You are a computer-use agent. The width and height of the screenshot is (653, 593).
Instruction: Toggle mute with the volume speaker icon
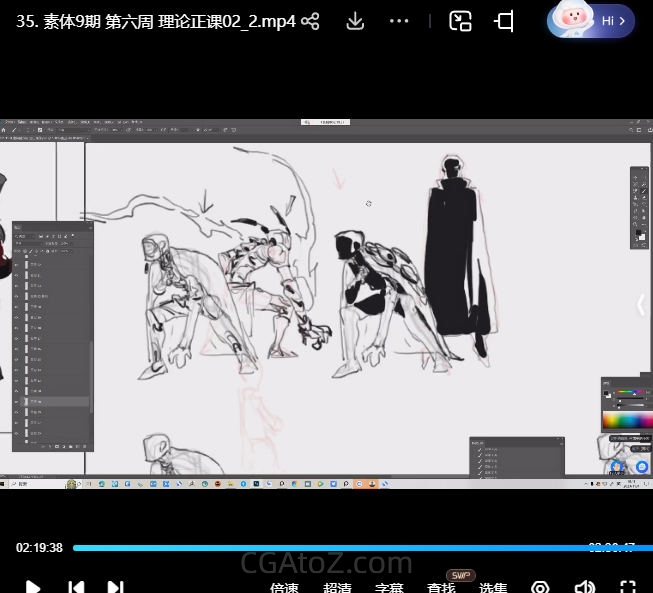pyautogui.click(x=585, y=587)
